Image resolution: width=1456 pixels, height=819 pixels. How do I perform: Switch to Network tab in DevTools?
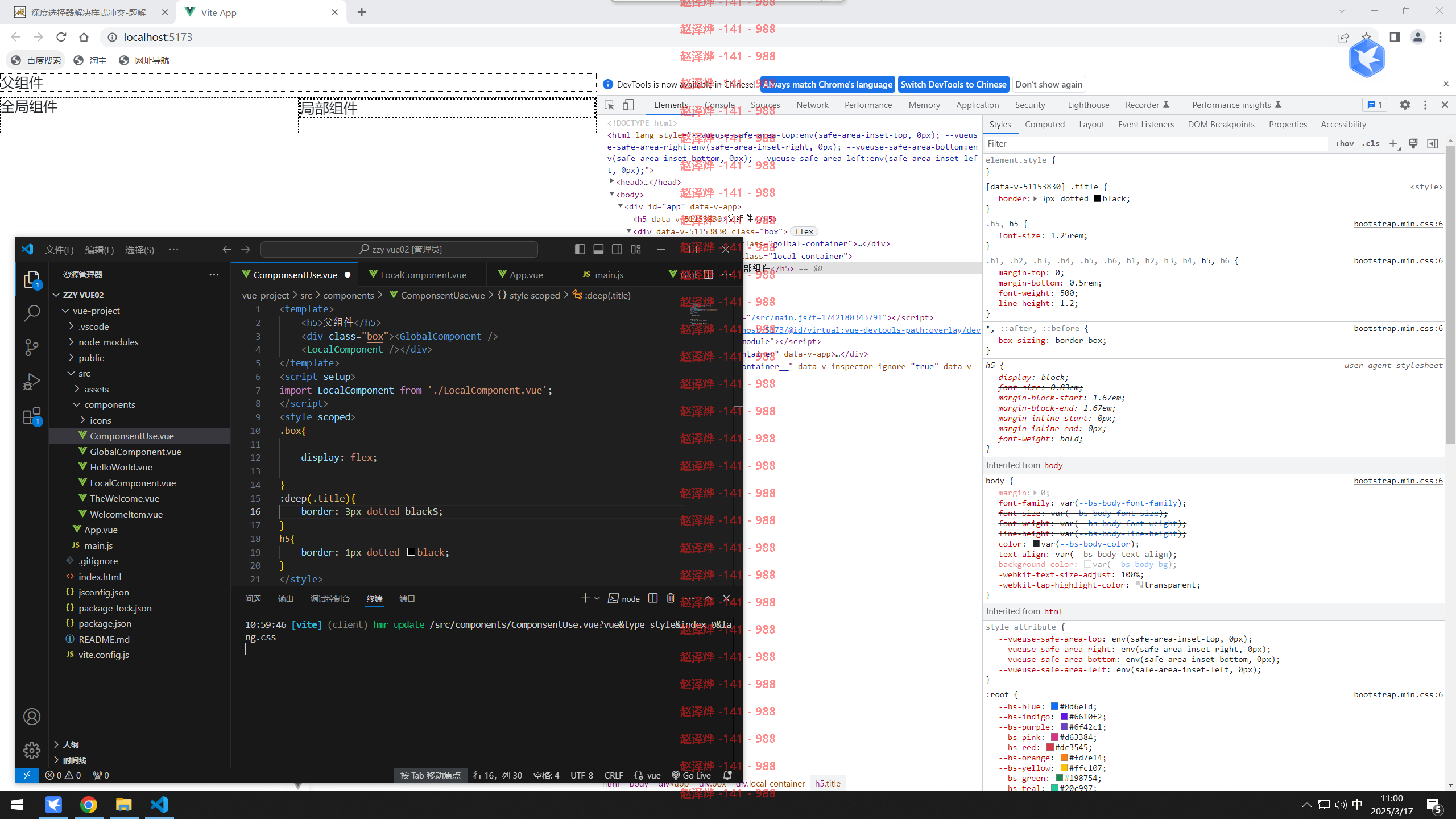[812, 105]
